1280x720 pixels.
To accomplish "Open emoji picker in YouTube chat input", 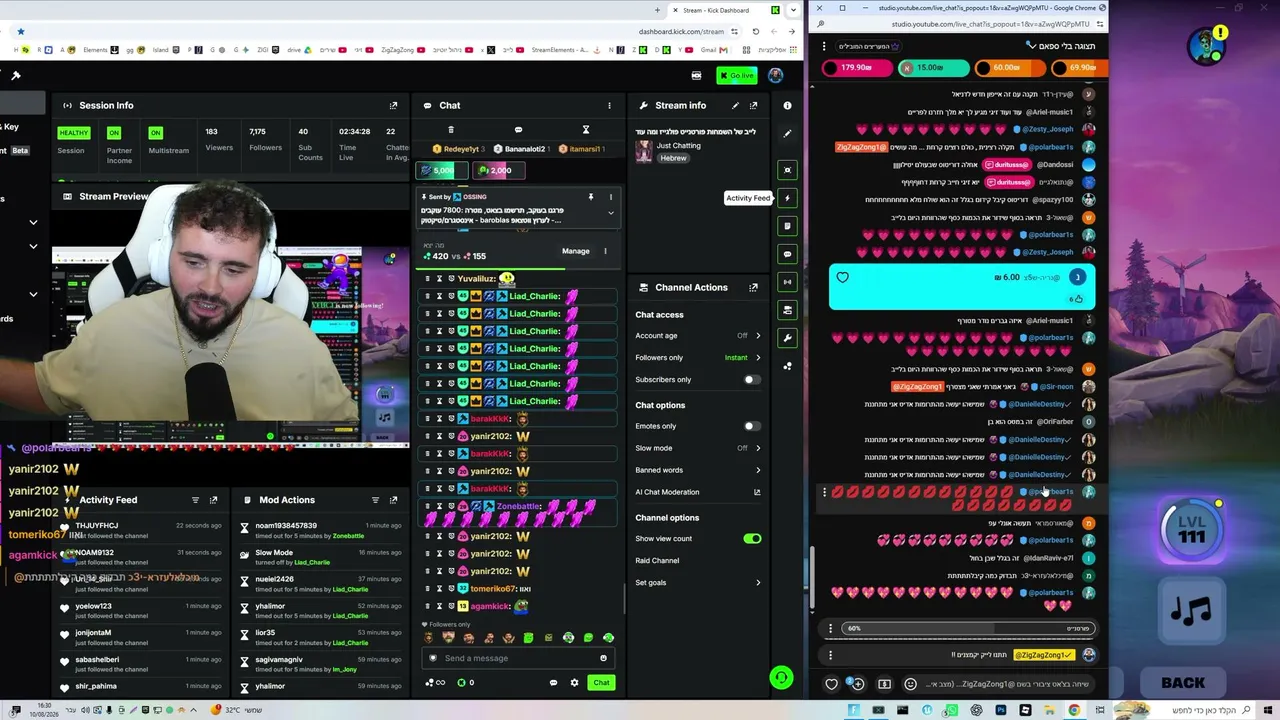I will click(x=910, y=684).
